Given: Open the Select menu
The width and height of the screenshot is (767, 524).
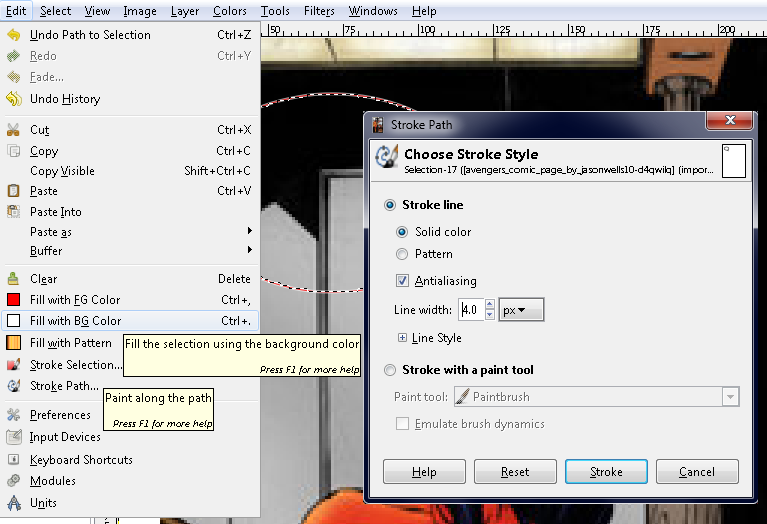Looking at the screenshot, I should pyautogui.click(x=55, y=11).
